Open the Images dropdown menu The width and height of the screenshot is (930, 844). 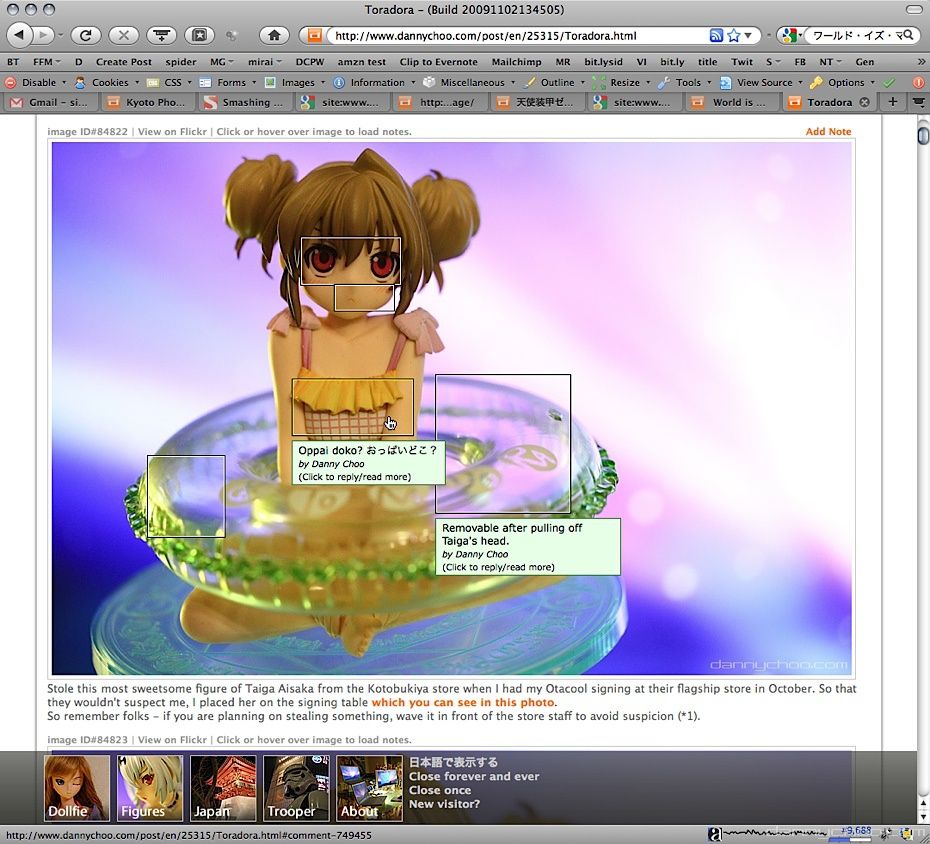[295, 82]
